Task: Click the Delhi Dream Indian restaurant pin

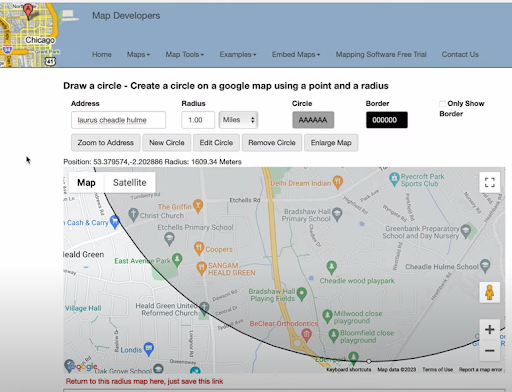Action: pyautogui.click(x=338, y=182)
